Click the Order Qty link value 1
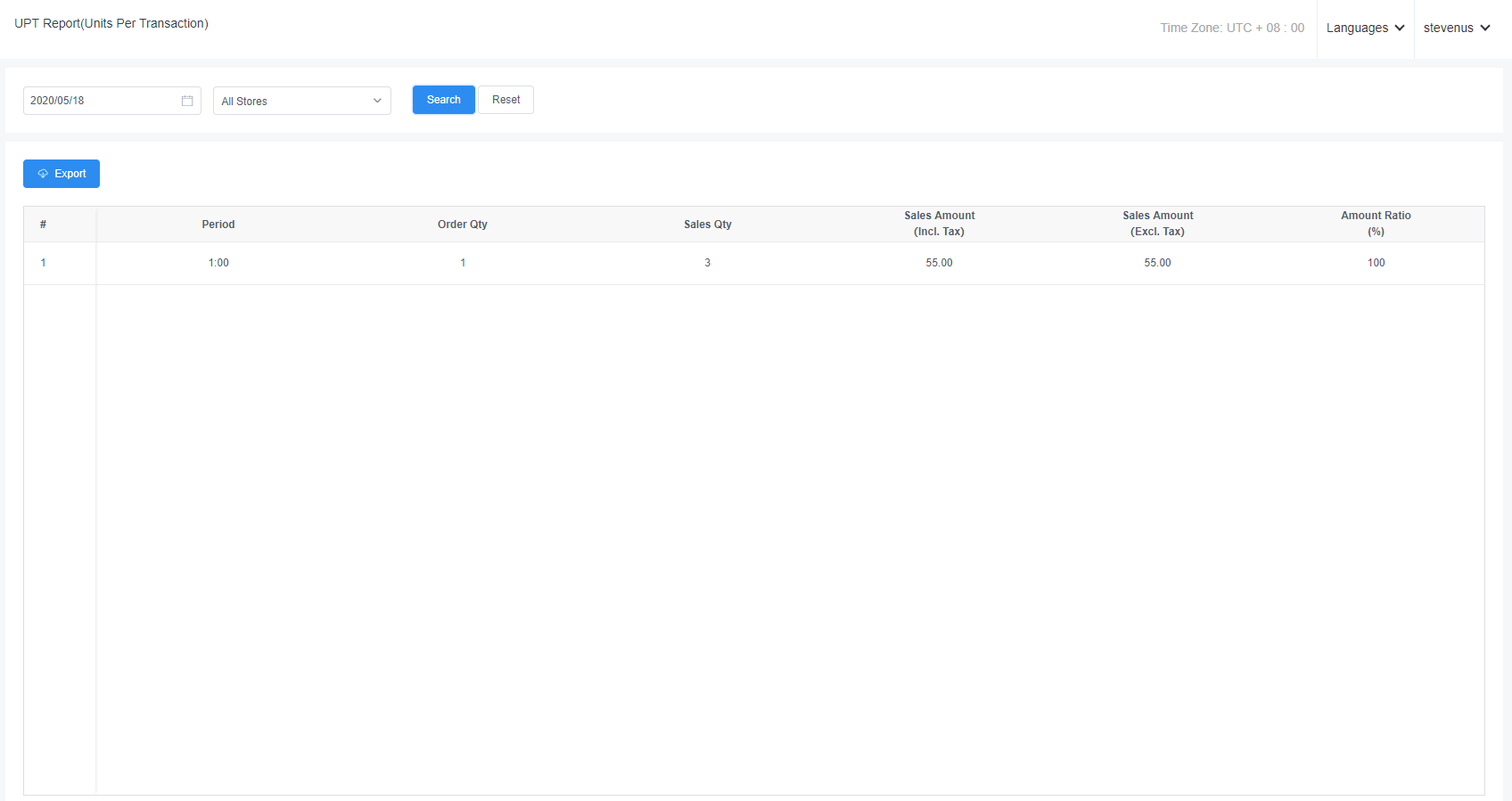Viewport: 1512px width, 801px height. (463, 263)
